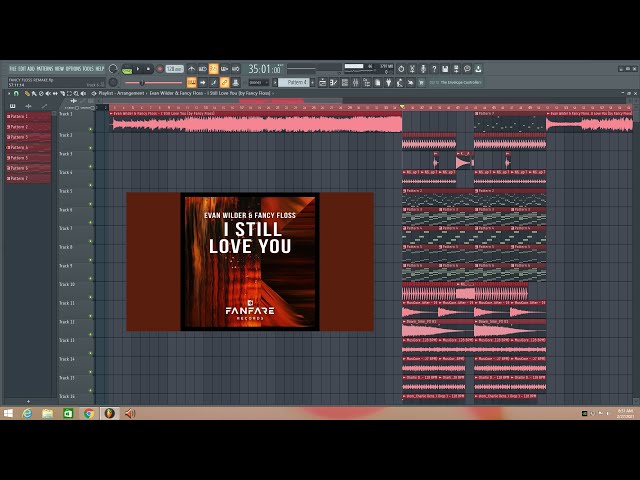Image resolution: width=640 pixels, height=480 pixels.
Task: Open the channel rack icon
Action: click(344, 82)
